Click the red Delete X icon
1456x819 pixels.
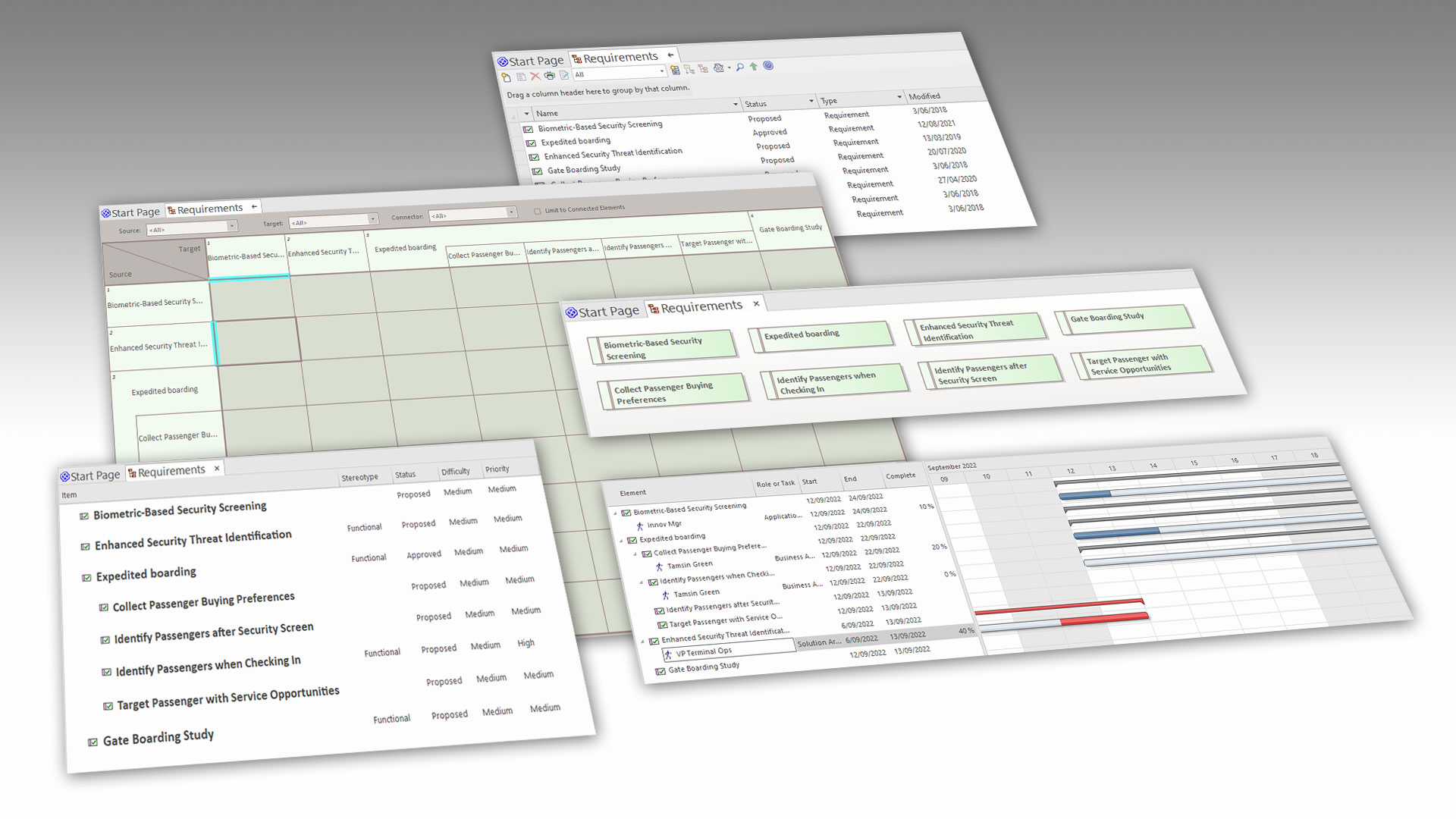535,76
